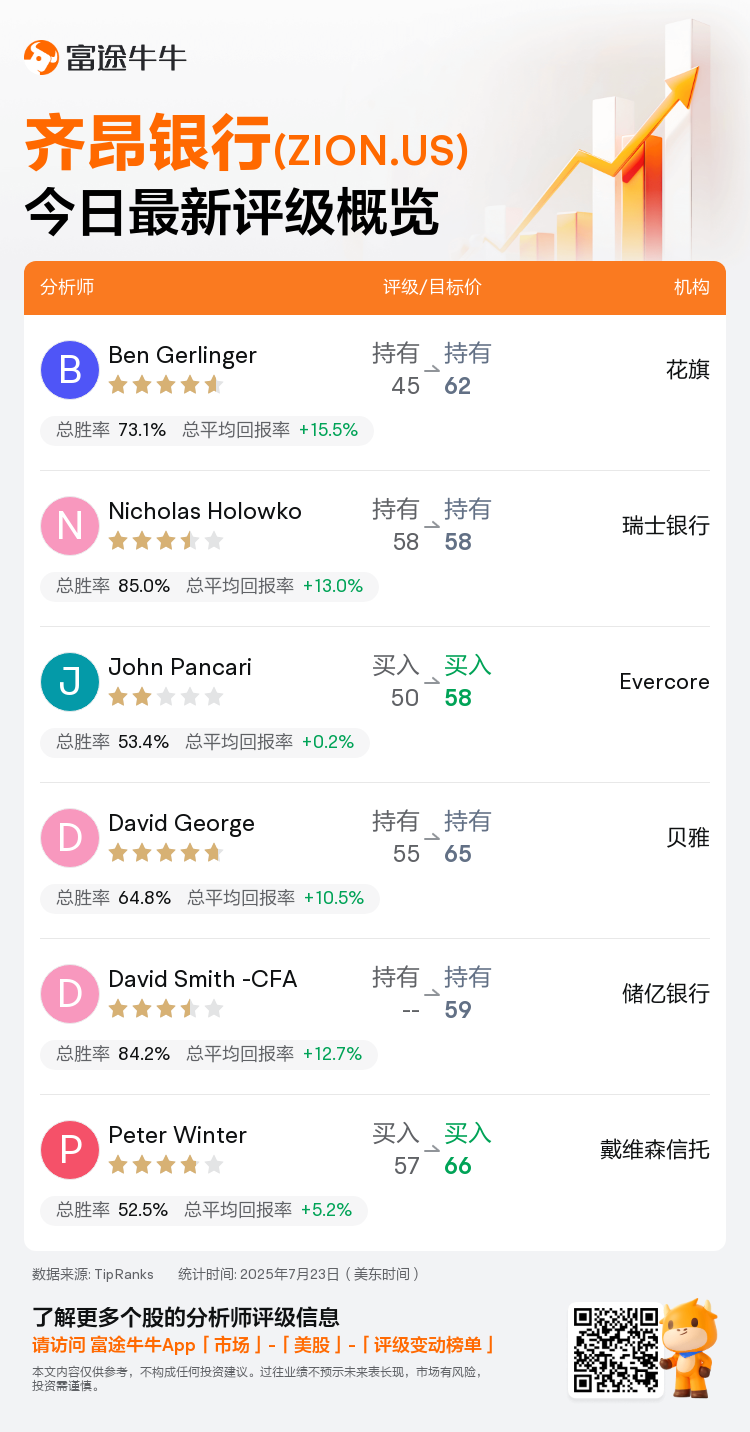The height and width of the screenshot is (1432, 750).
Task: Click the 分析师 column header
Action: [x=67, y=287]
